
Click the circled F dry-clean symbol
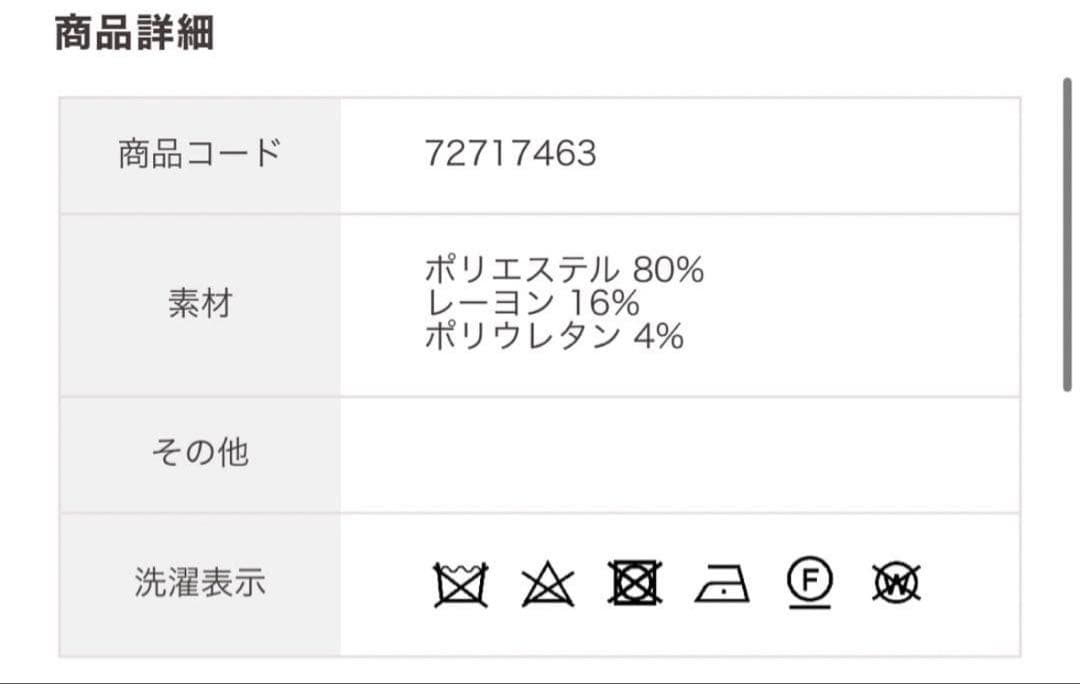point(809,583)
